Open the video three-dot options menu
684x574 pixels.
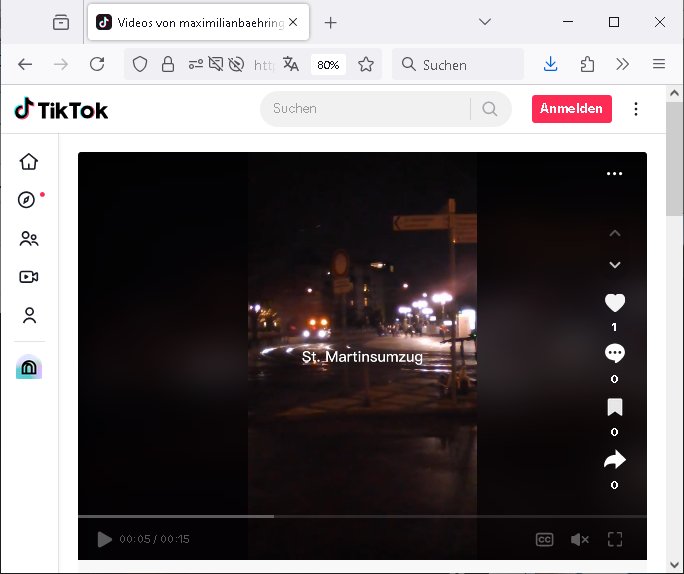(614, 174)
